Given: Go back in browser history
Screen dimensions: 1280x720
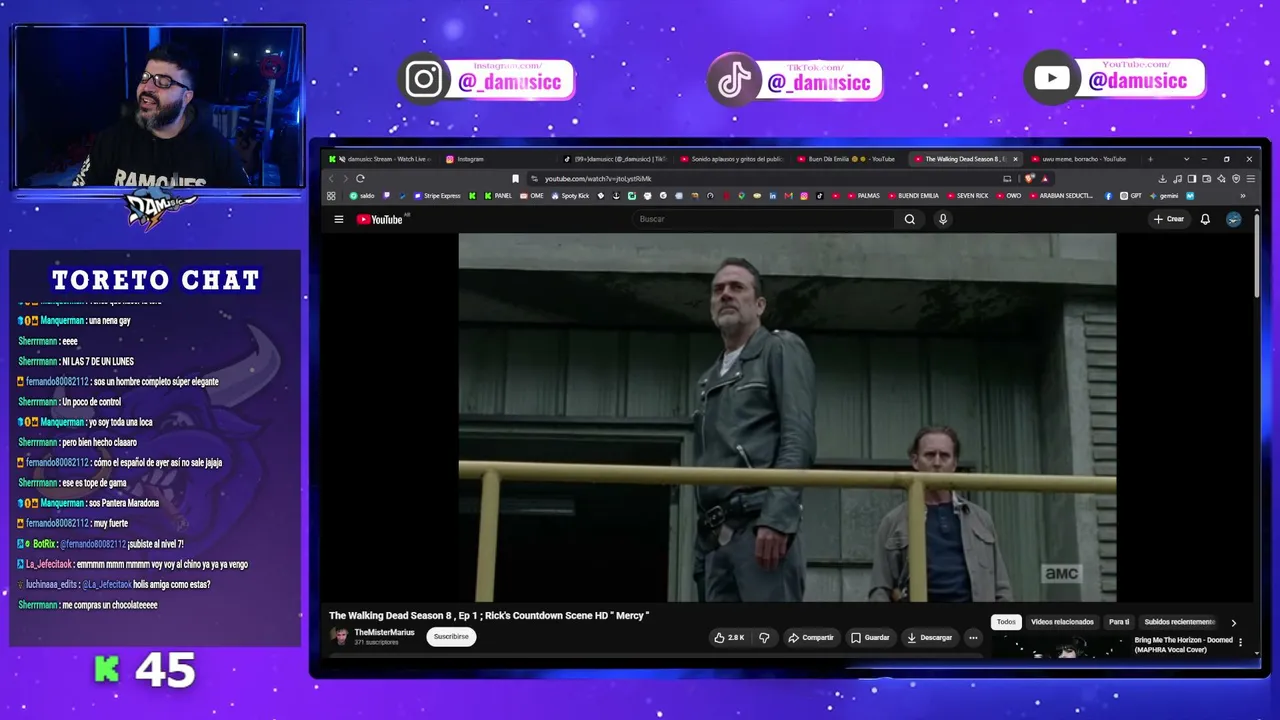Looking at the screenshot, I should 332,179.
